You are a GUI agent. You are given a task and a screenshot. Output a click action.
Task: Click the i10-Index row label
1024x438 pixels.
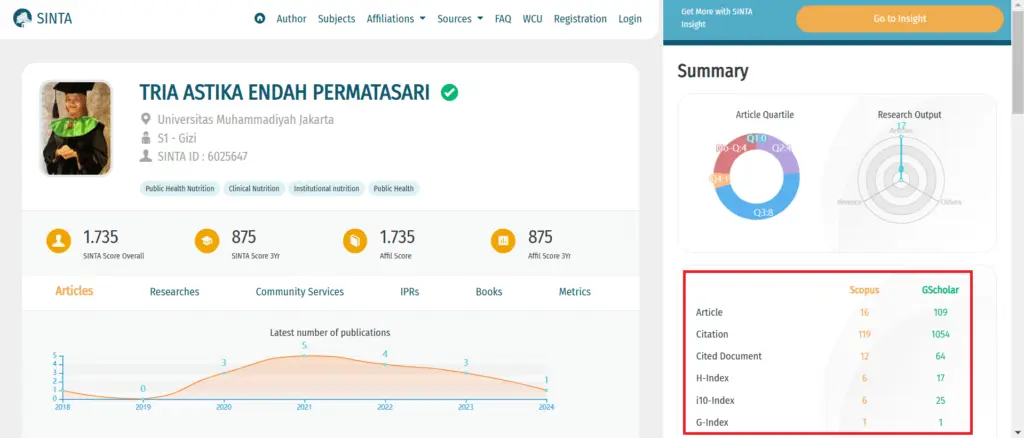(715, 400)
